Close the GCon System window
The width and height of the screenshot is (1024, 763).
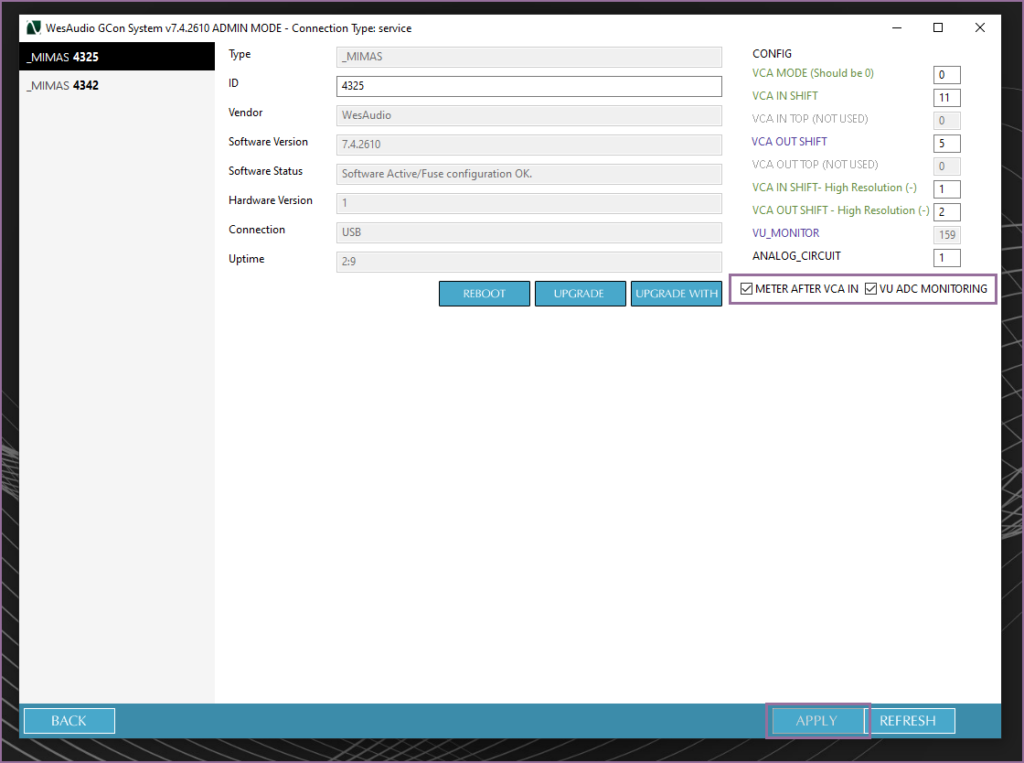click(x=980, y=27)
